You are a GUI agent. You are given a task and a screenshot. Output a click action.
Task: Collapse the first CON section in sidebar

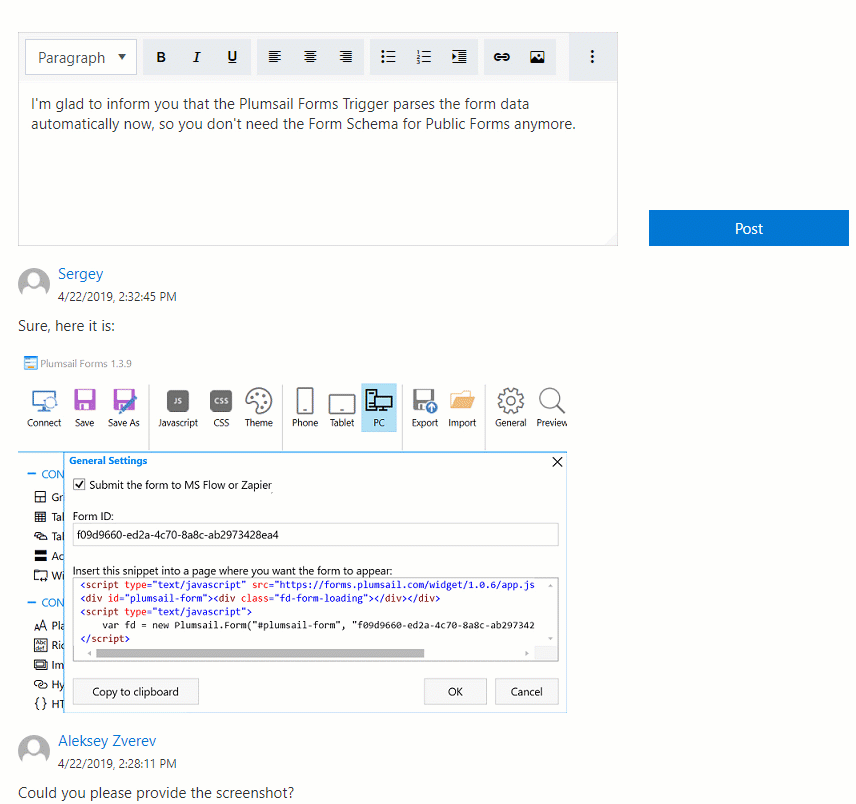tap(32, 474)
